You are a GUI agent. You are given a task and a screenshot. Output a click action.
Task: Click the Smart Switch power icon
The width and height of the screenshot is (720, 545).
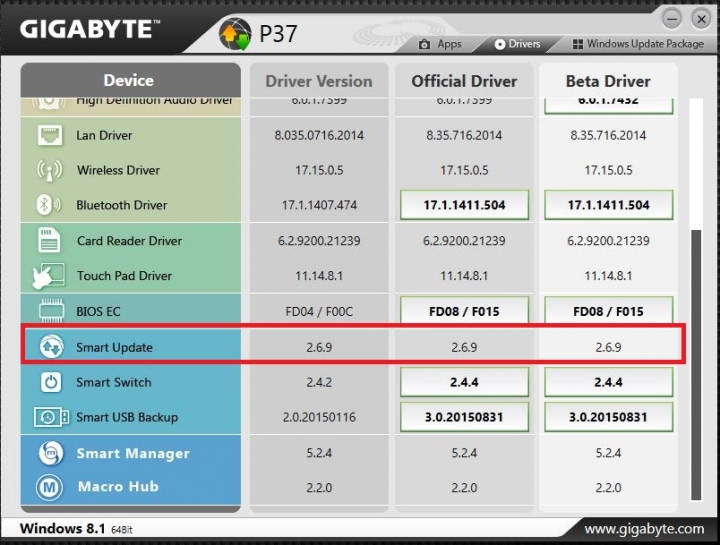tap(51, 382)
